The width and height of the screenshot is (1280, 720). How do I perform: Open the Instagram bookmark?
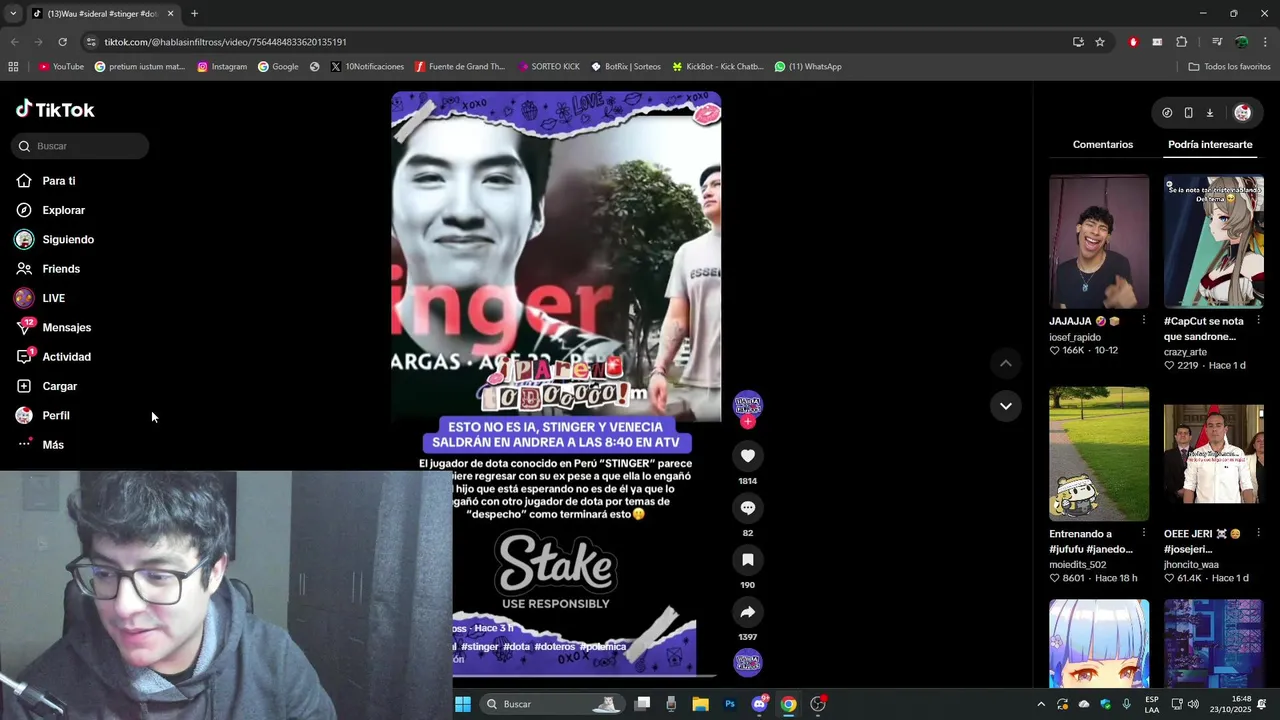click(222, 67)
